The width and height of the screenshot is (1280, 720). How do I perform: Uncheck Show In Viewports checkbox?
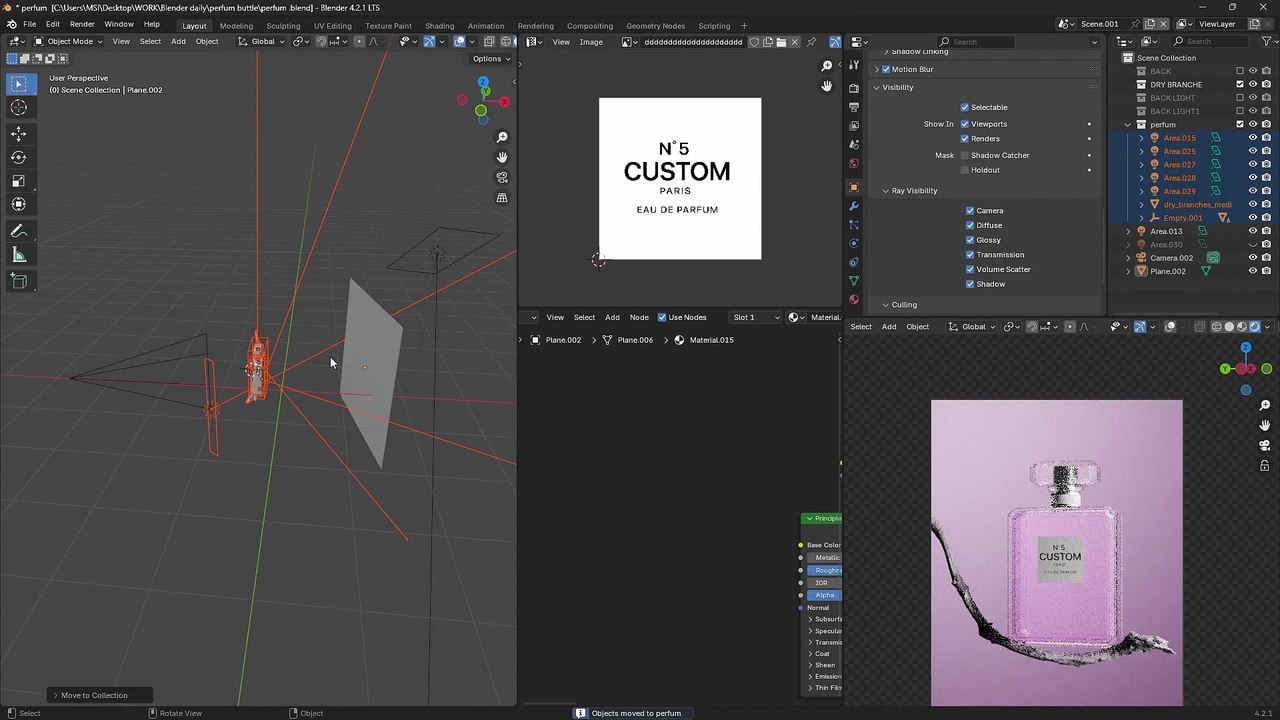pos(965,124)
